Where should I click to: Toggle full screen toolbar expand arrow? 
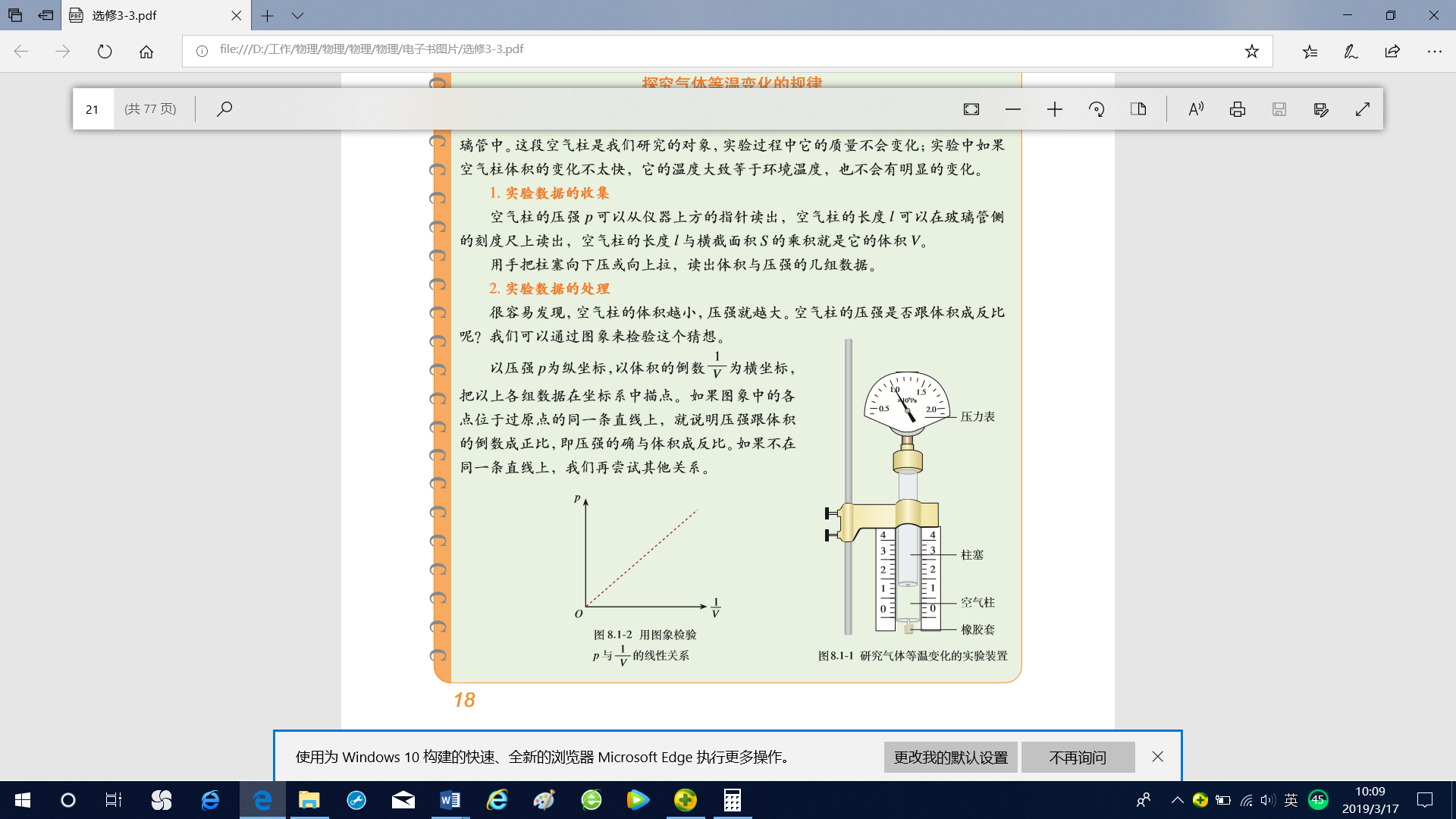(x=1363, y=109)
